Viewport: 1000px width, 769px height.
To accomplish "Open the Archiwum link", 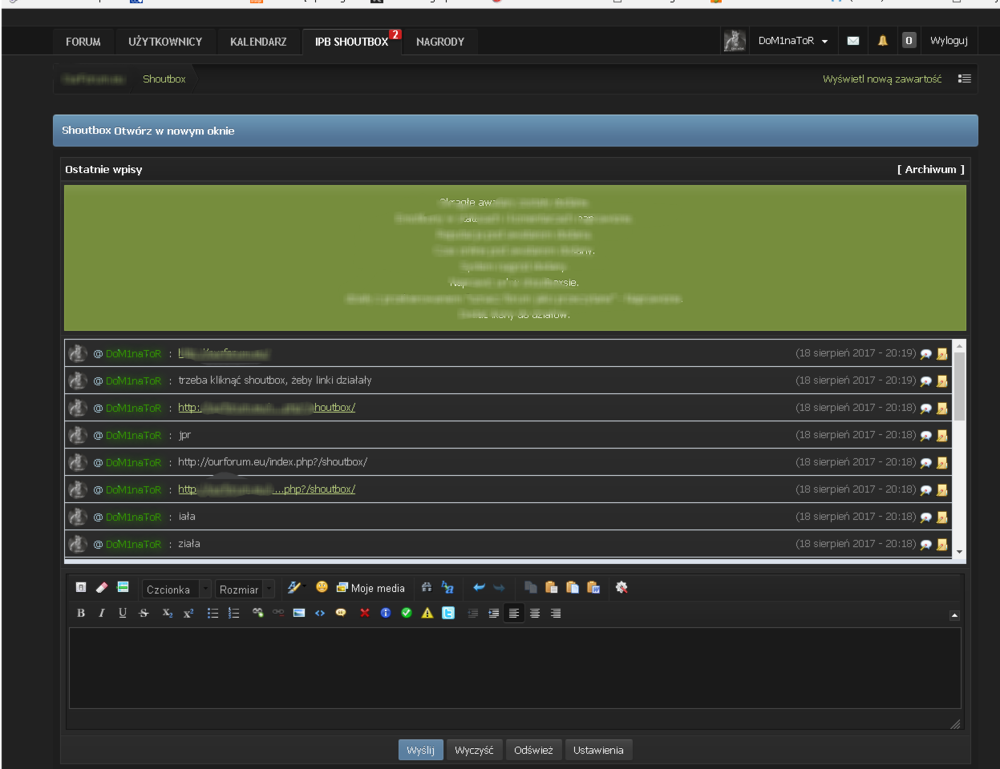I will [x=930, y=169].
